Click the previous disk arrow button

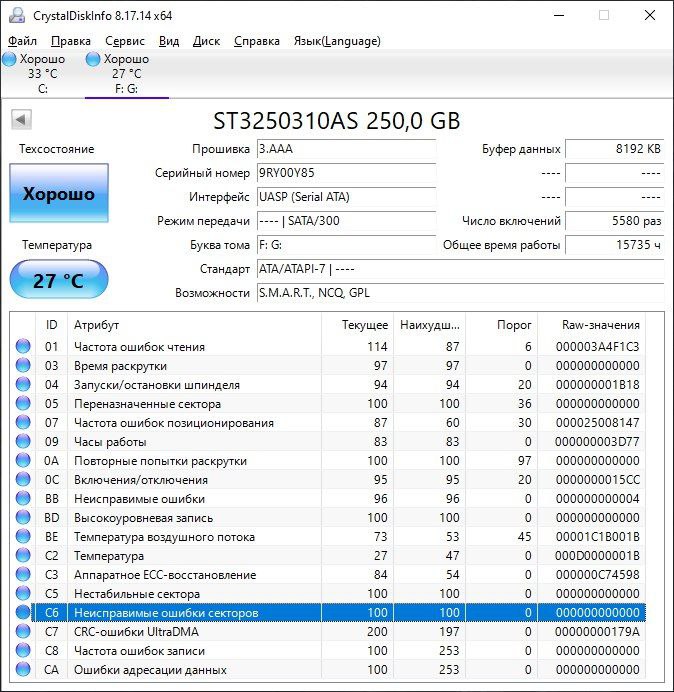pos(21,120)
